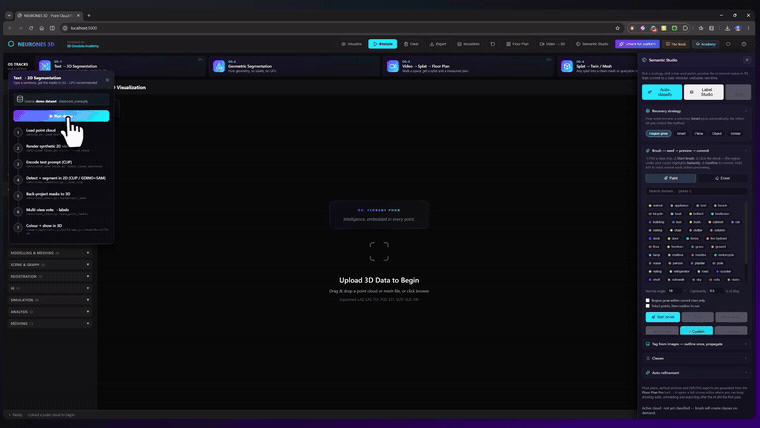Click the reset/undo icon beside Floor Plan
The image size is (760, 428).
[x=492, y=44]
